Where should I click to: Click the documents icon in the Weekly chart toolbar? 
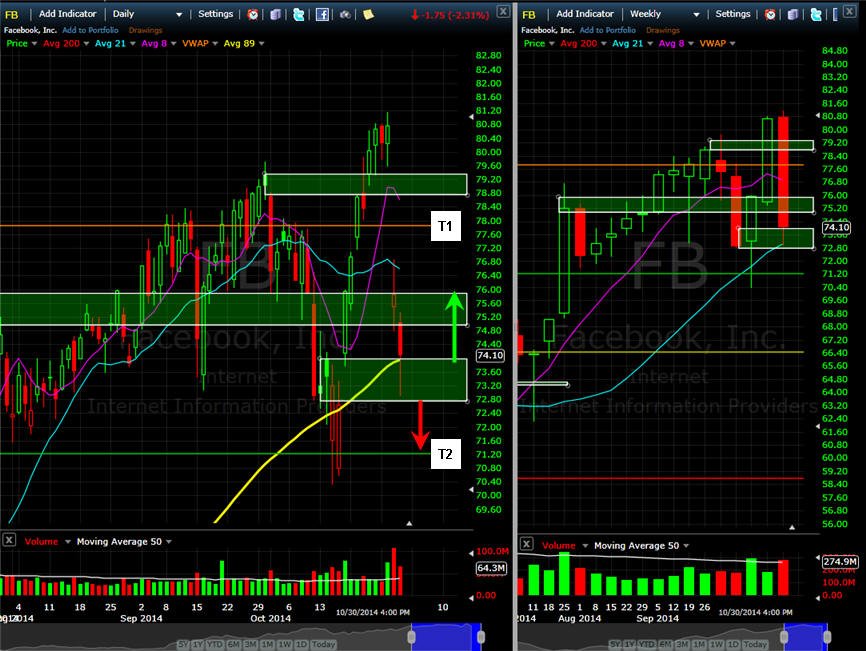793,14
